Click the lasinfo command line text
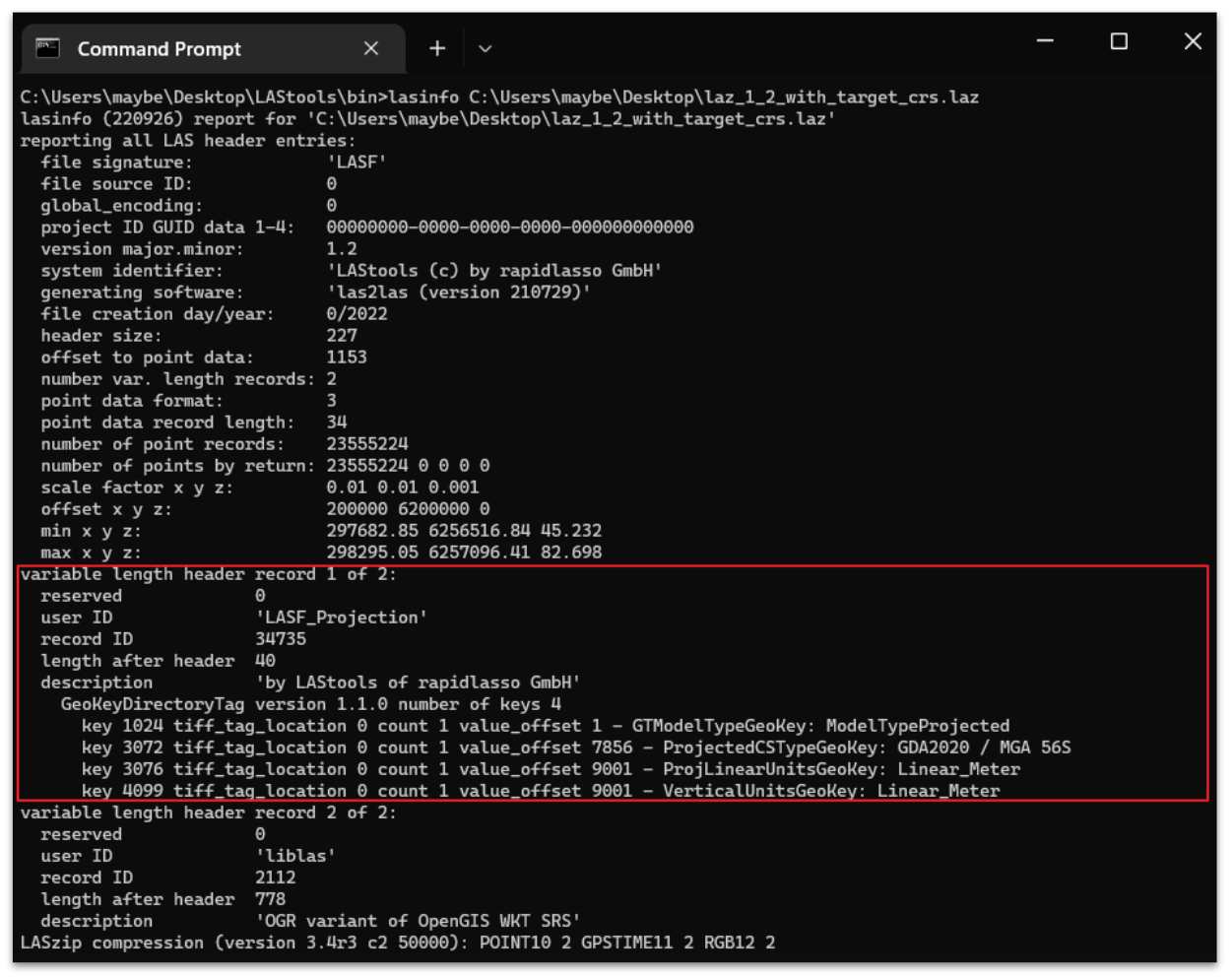Screen dimensions: 1232x977 (x=499, y=98)
